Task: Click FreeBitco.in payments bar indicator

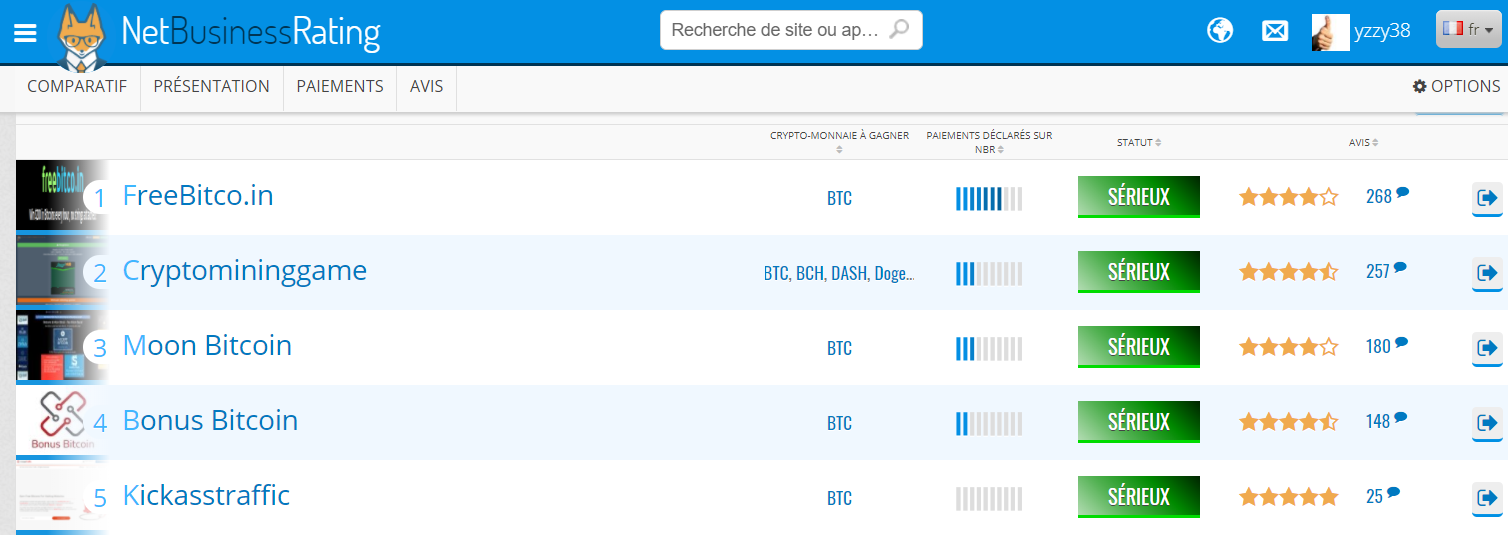Action: (989, 198)
